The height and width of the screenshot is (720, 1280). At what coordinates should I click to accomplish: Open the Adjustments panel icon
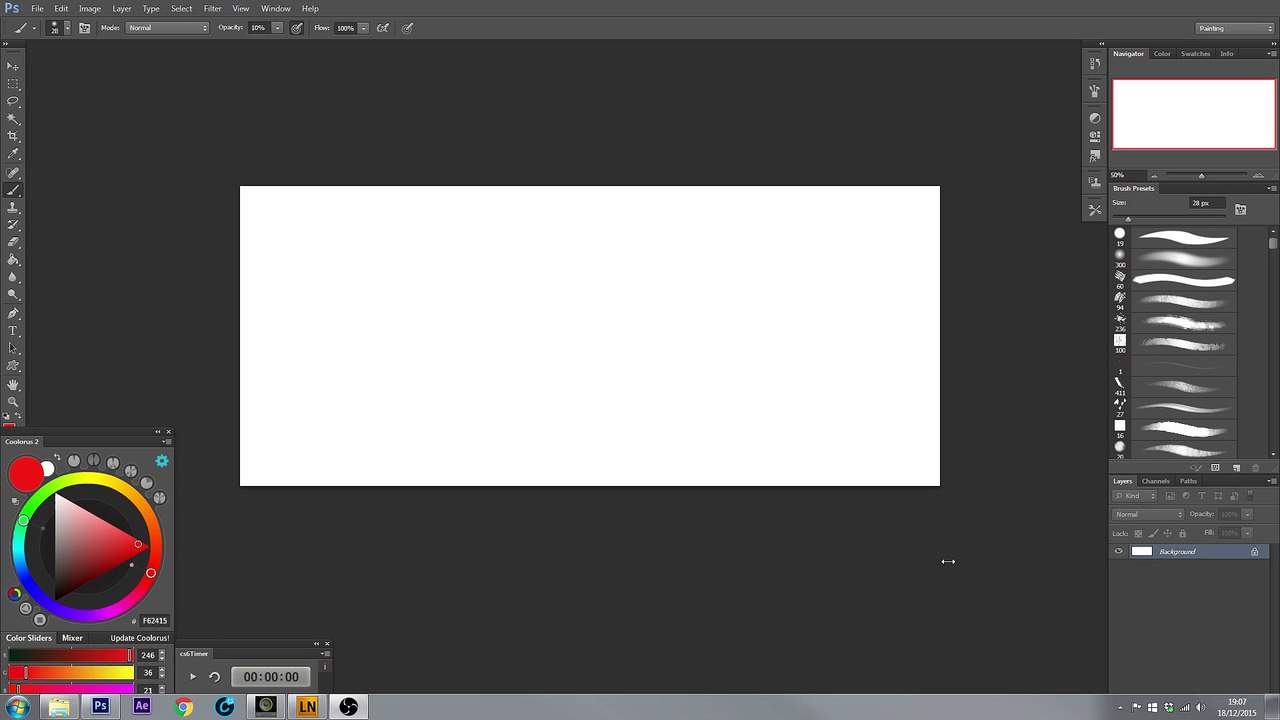pyautogui.click(x=1095, y=118)
